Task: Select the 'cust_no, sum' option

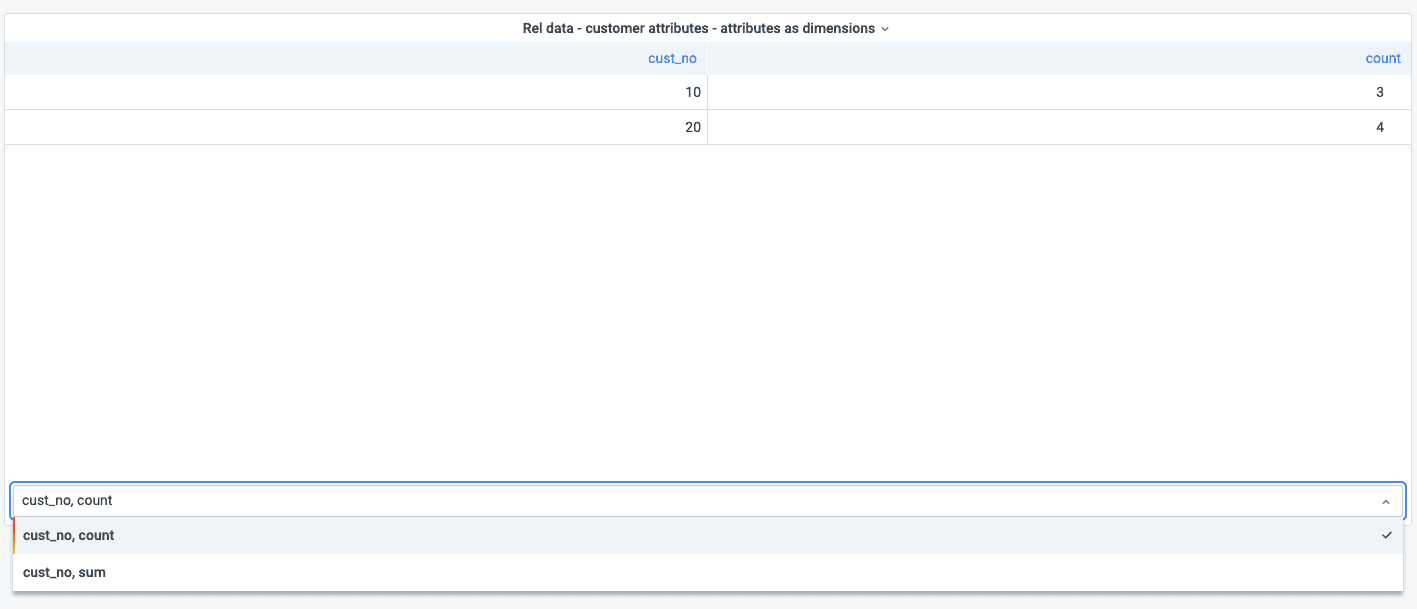Action: tap(65, 573)
